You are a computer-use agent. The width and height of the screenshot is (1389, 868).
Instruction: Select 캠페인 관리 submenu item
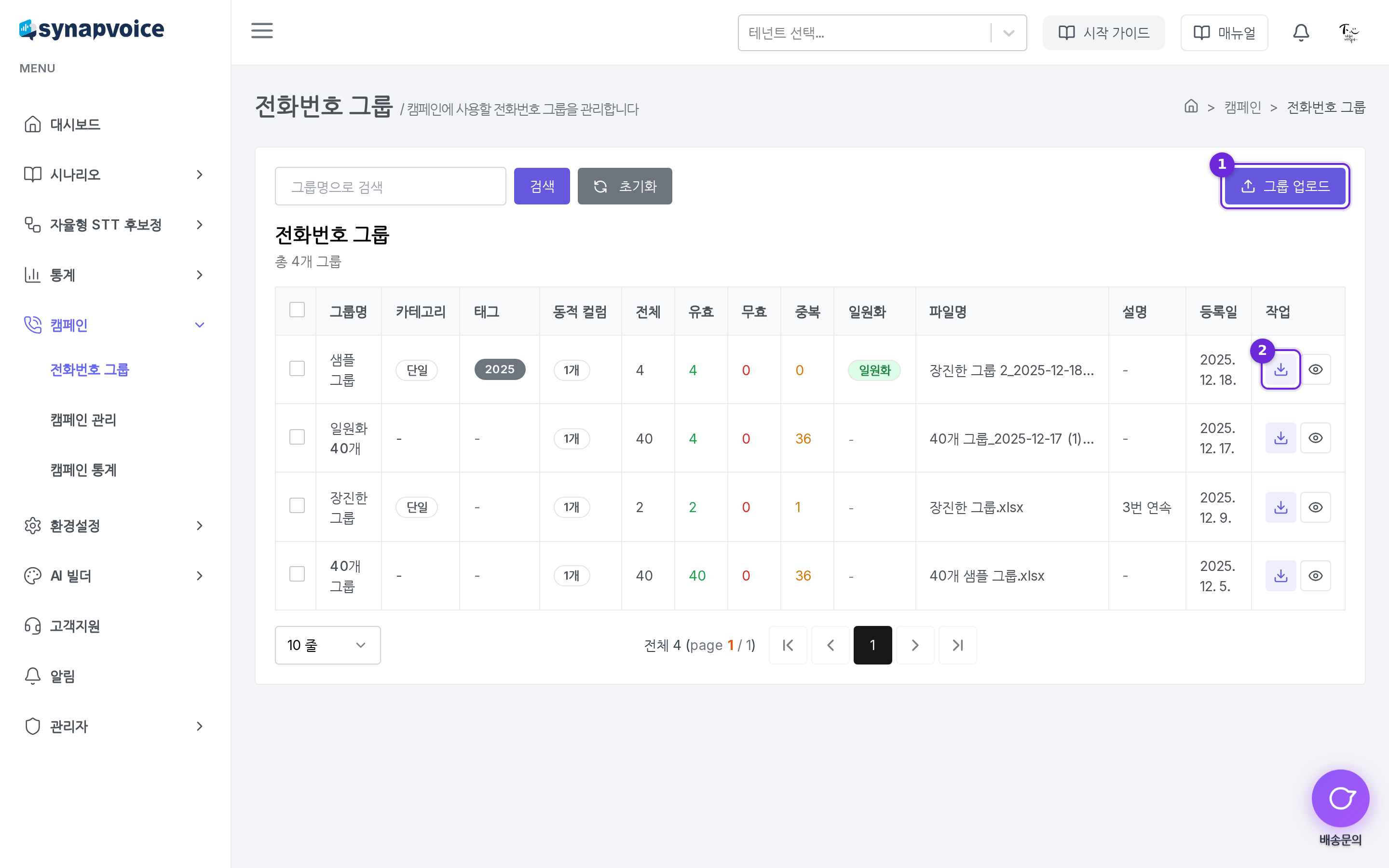(x=83, y=420)
